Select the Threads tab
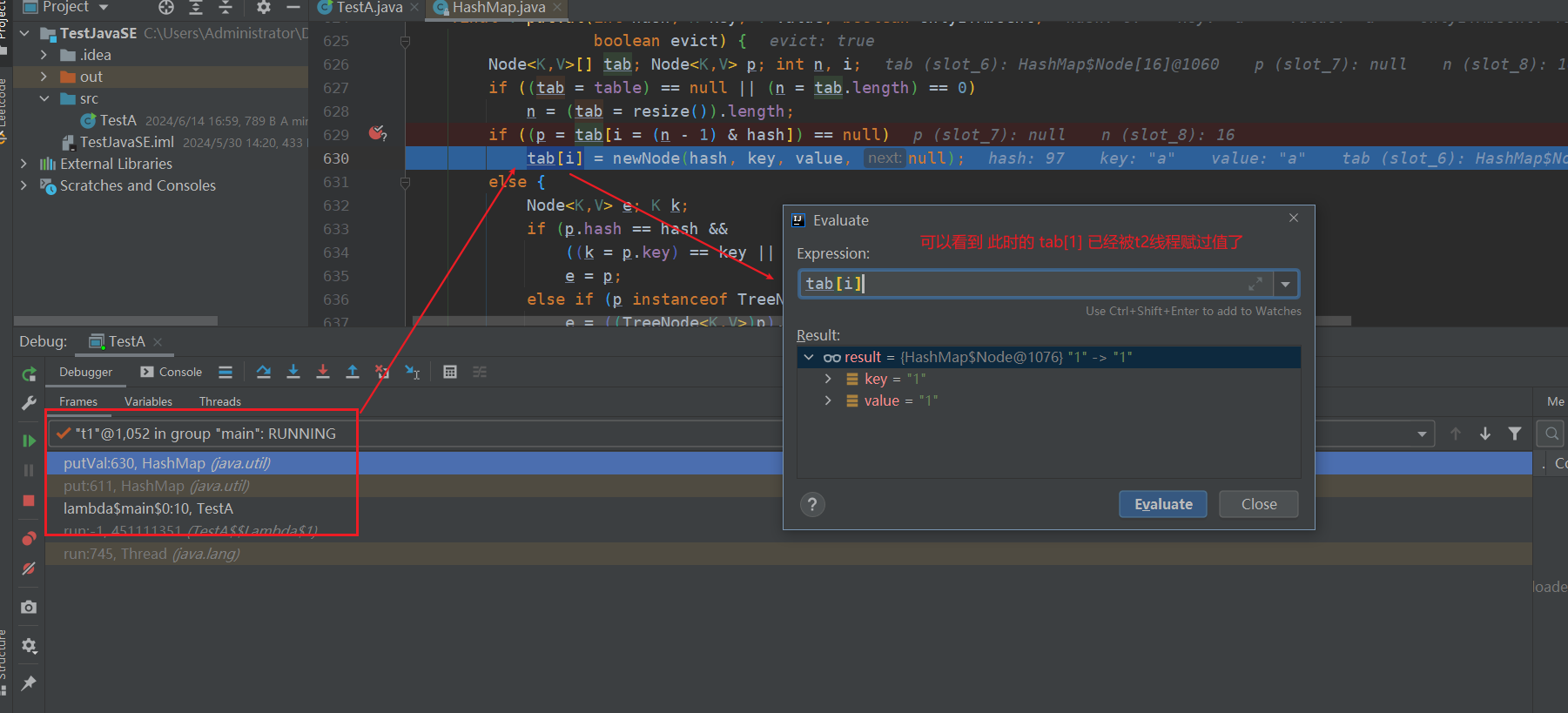This screenshot has height=713, width=1568. click(x=220, y=401)
